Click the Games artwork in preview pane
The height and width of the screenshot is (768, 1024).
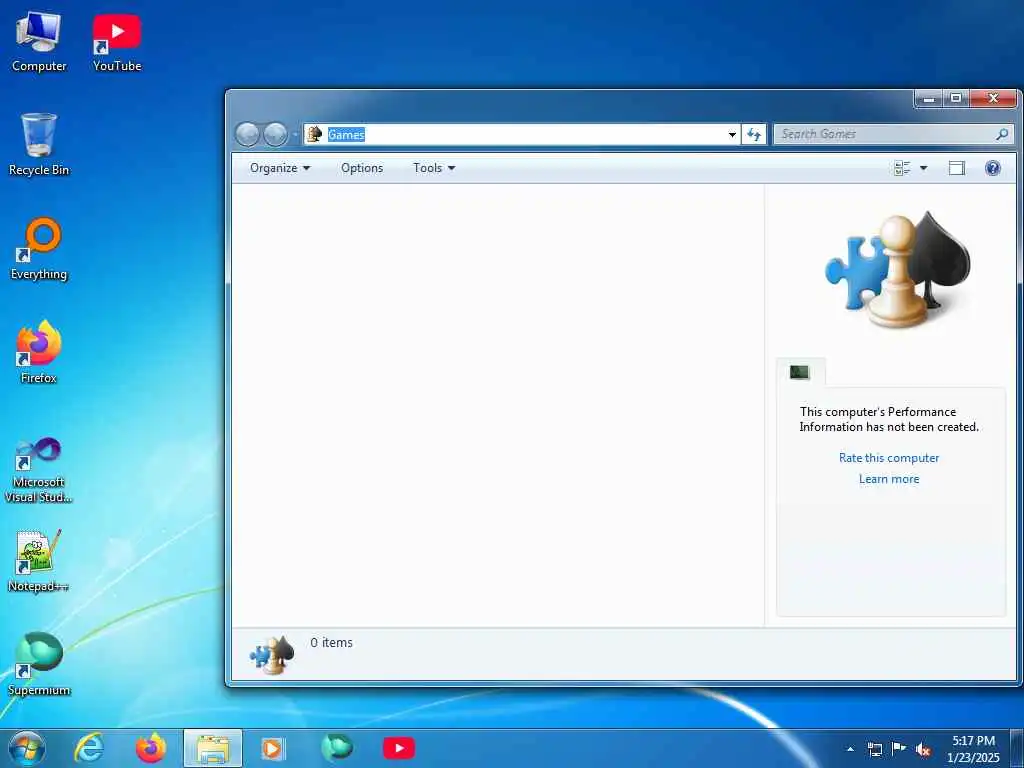[x=897, y=270]
